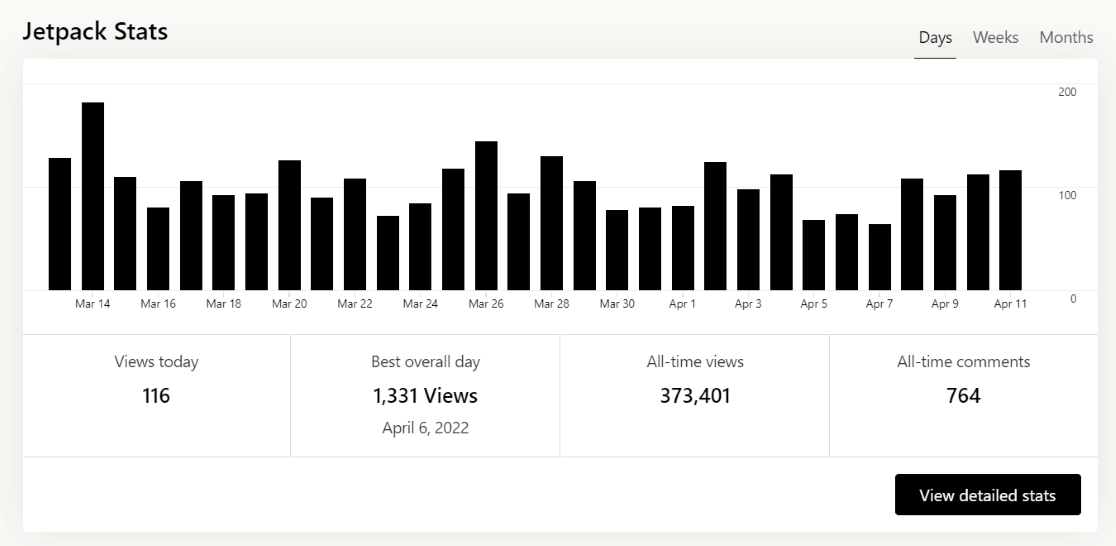This screenshot has width=1116, height=546.
Task: Select the last bar for Apr 11
Action: [x=1010, y=230]
